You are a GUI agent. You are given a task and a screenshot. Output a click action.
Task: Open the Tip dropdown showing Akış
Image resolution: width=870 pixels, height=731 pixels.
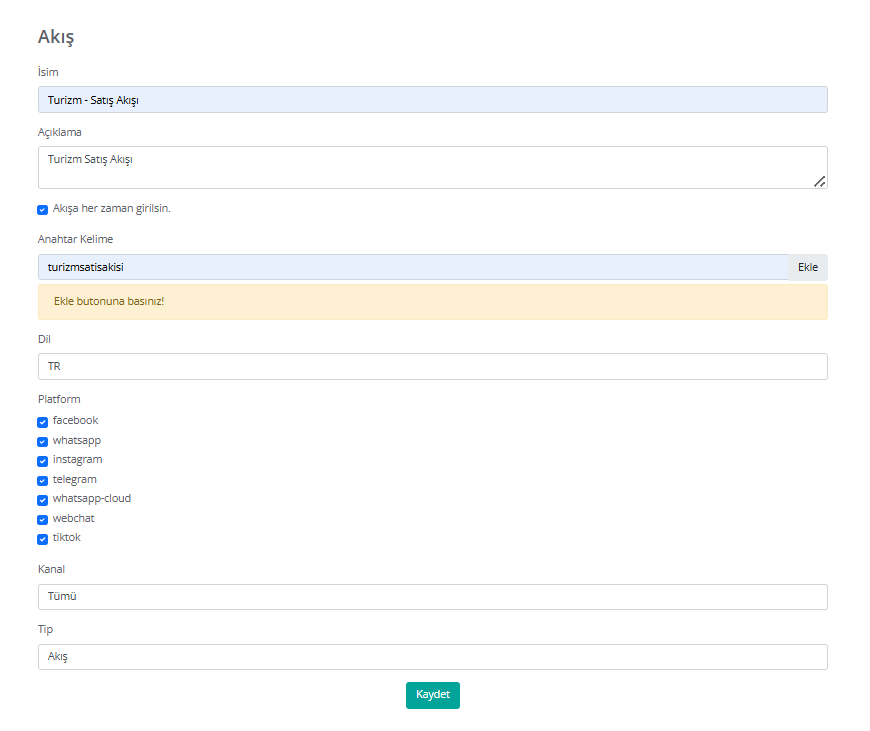[x=432, y=657]
